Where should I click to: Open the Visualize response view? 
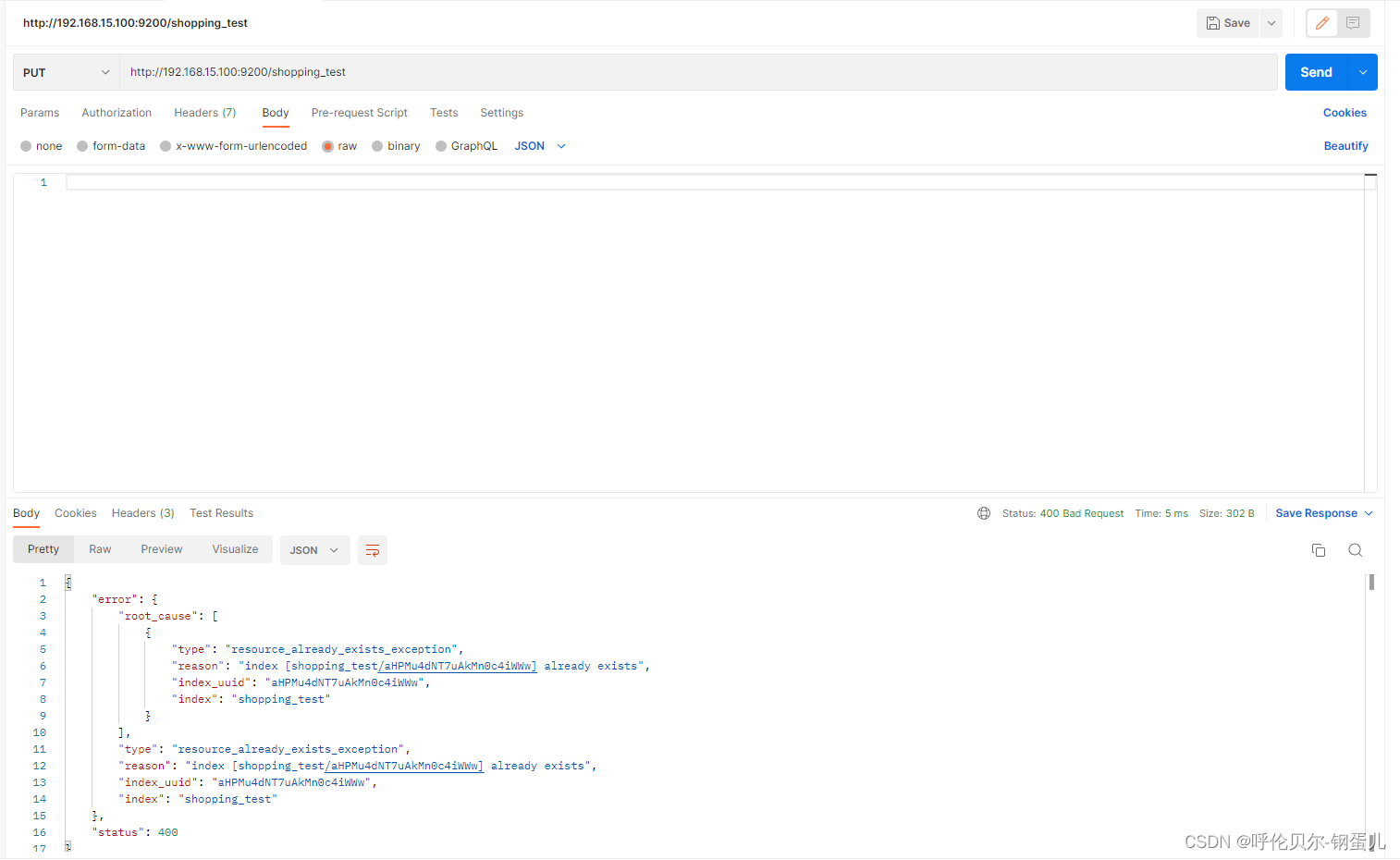[236, 549]
